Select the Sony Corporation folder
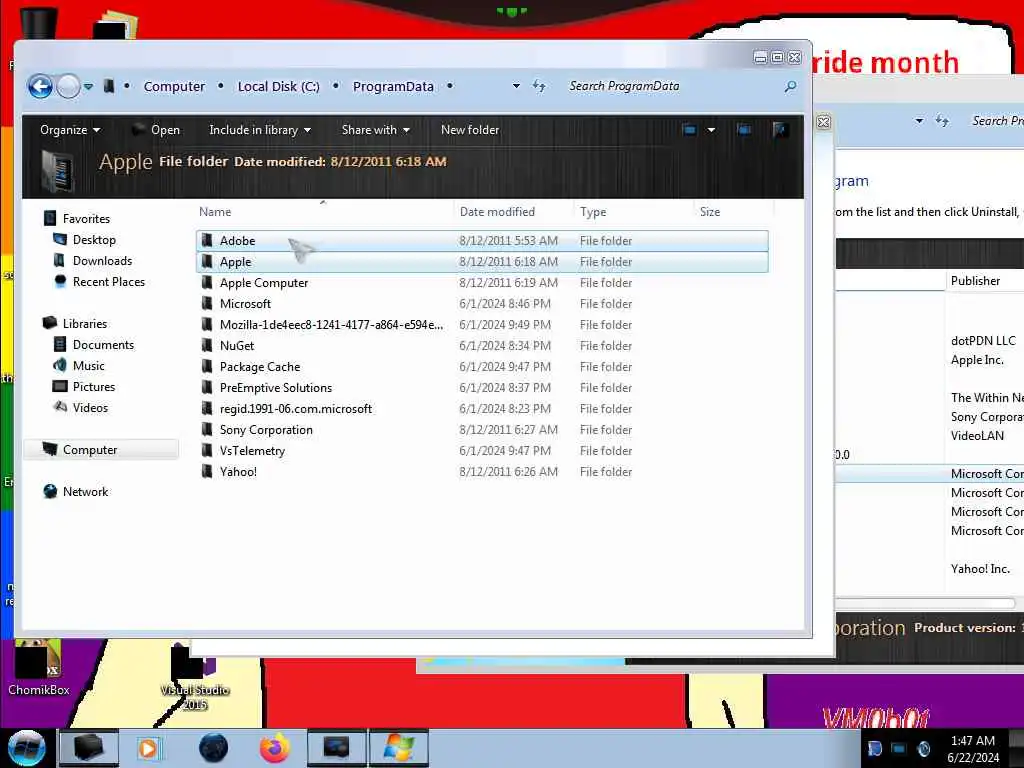Screen dimensions: 1024x768 [482, 430]
